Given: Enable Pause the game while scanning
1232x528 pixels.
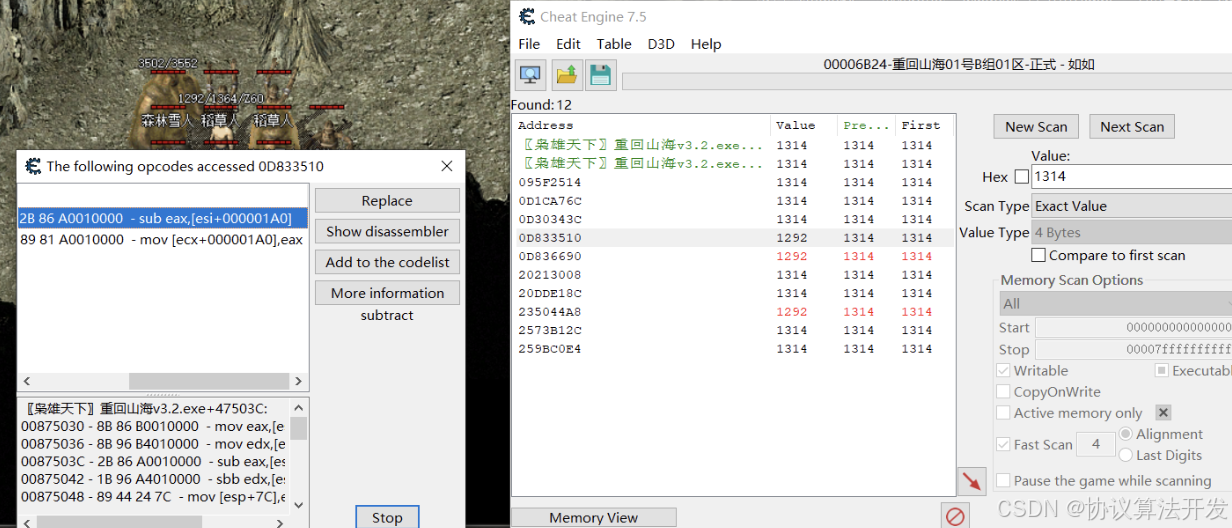Looking at the screenshot, I should point(1004,480).
